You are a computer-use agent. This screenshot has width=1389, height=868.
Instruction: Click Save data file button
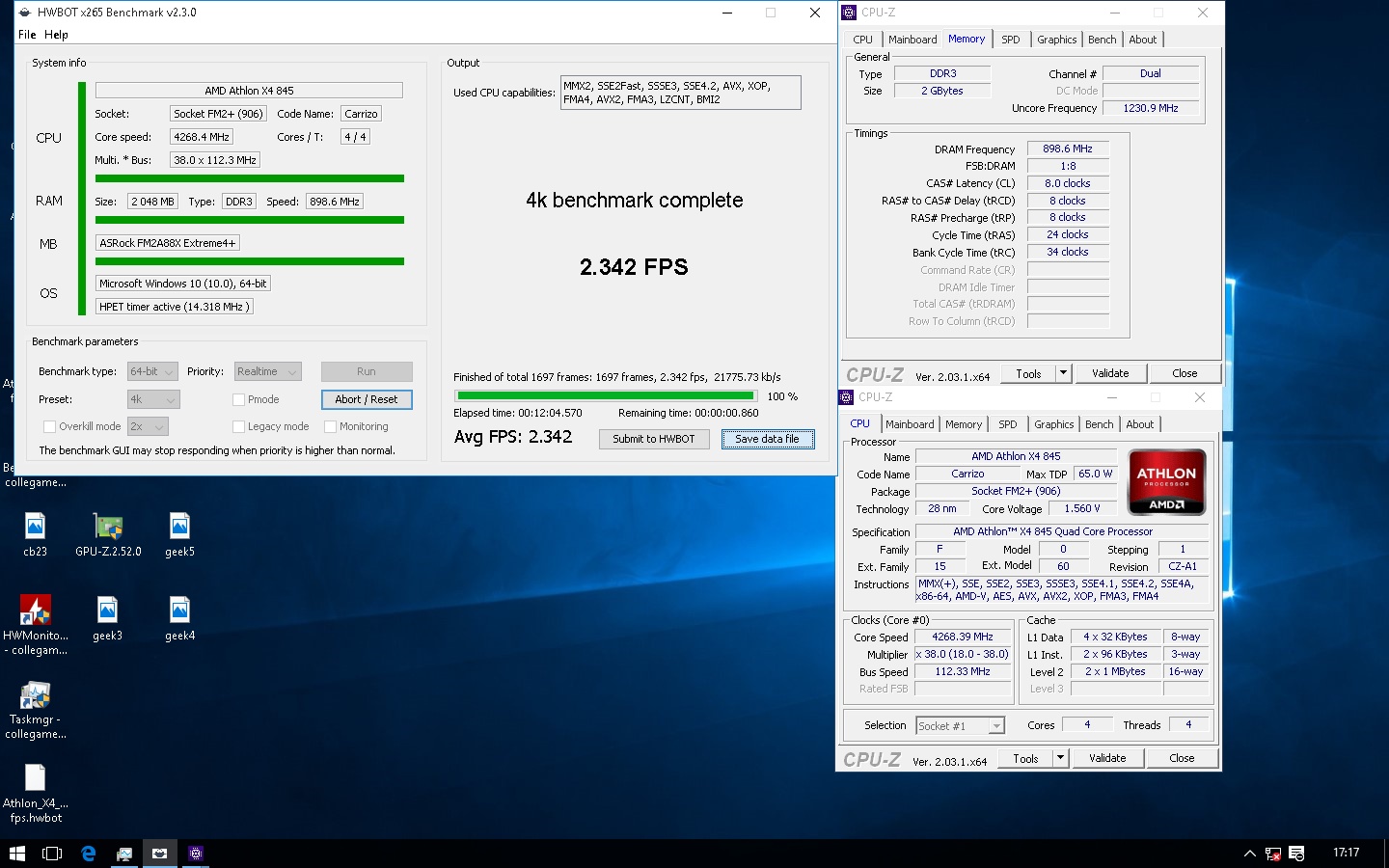768,439
